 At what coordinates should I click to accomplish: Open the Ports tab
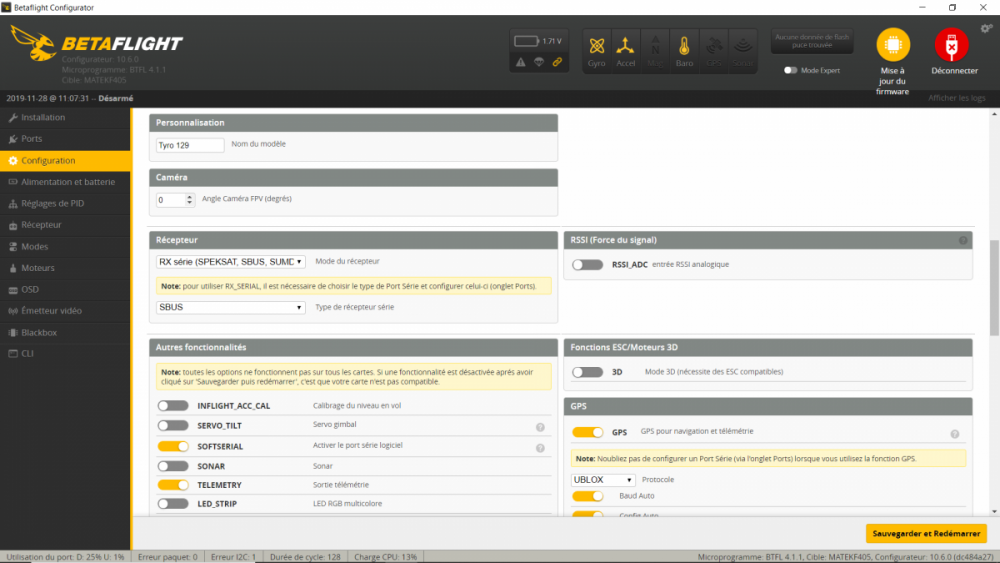coord(65,139)
